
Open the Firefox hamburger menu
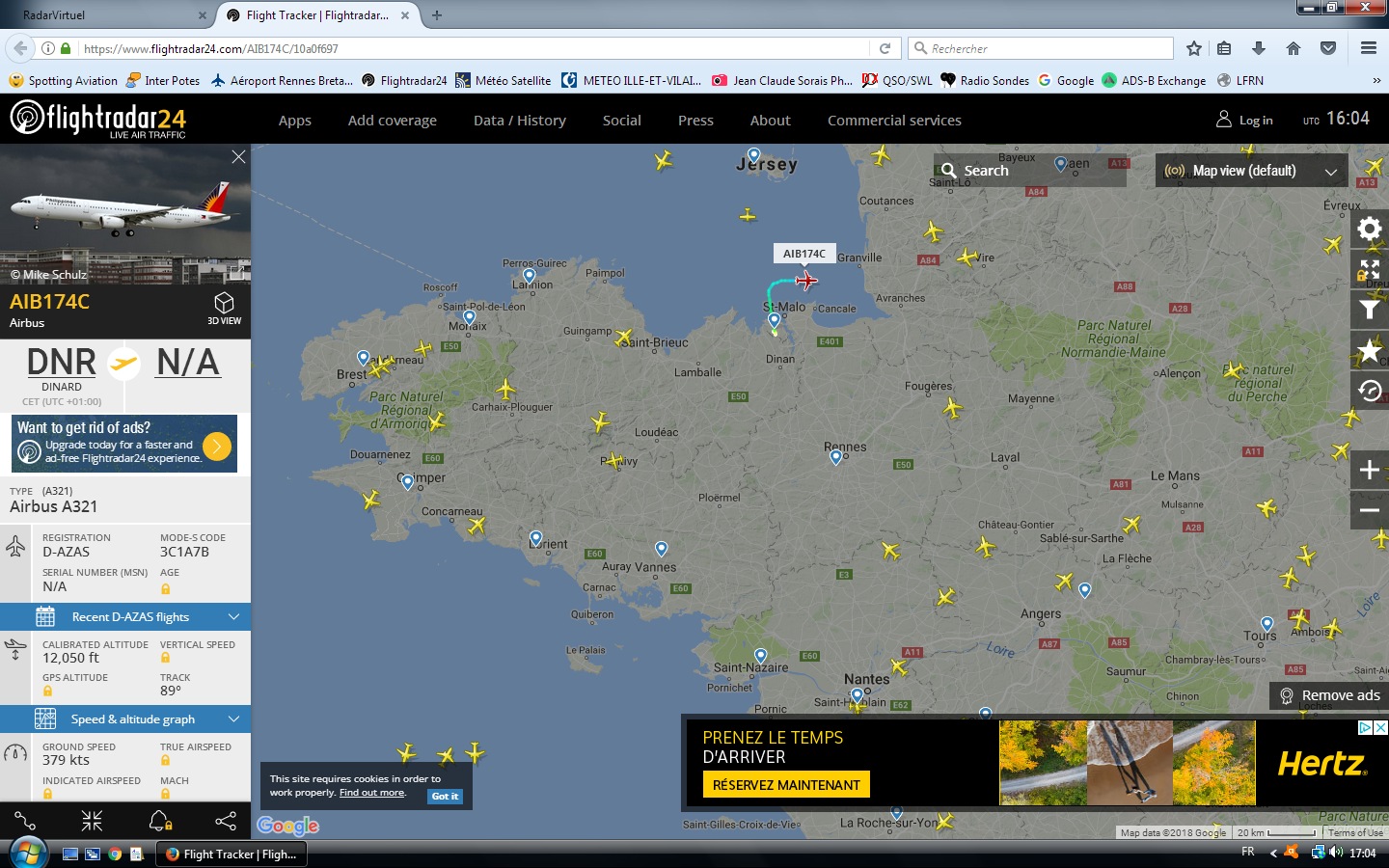[x=1368, y=48]
